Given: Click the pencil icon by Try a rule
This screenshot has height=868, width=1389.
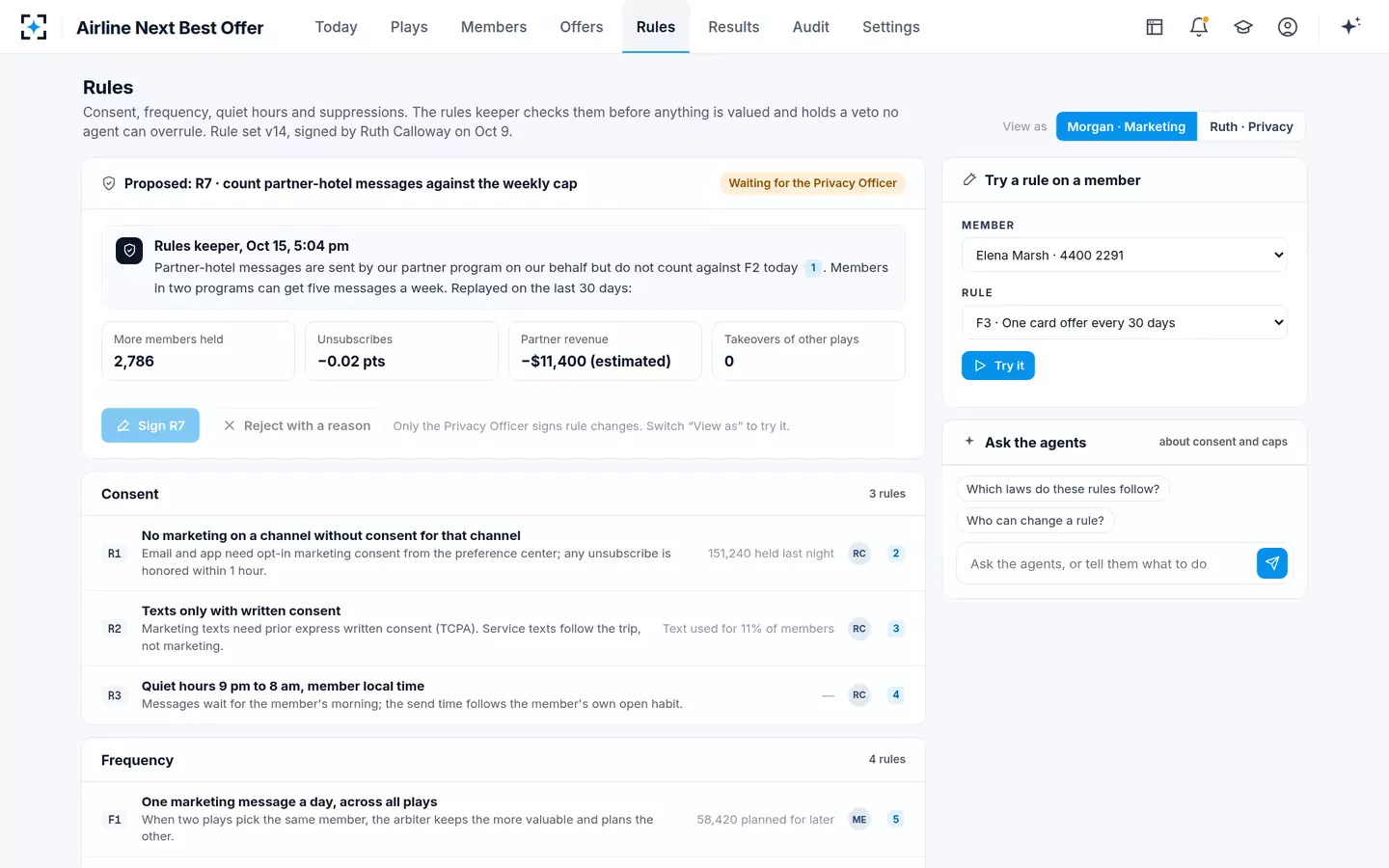Looking at the screenshot, I should point(969,180).
